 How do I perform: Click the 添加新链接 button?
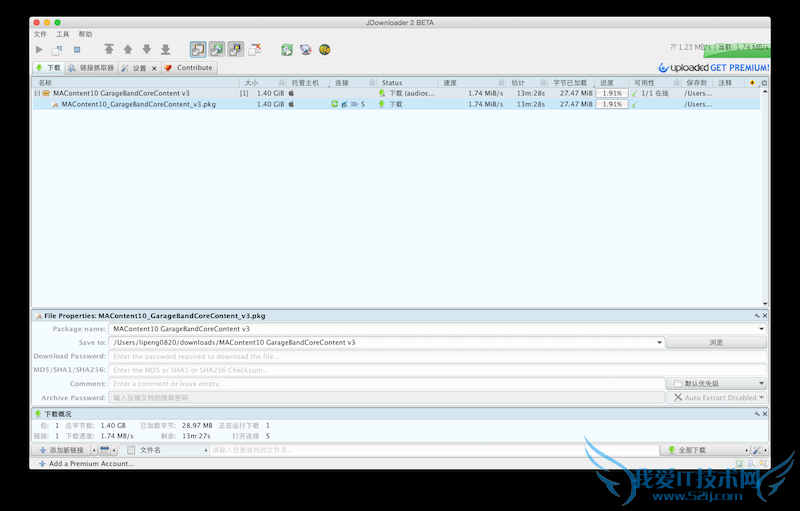[62, 451]
